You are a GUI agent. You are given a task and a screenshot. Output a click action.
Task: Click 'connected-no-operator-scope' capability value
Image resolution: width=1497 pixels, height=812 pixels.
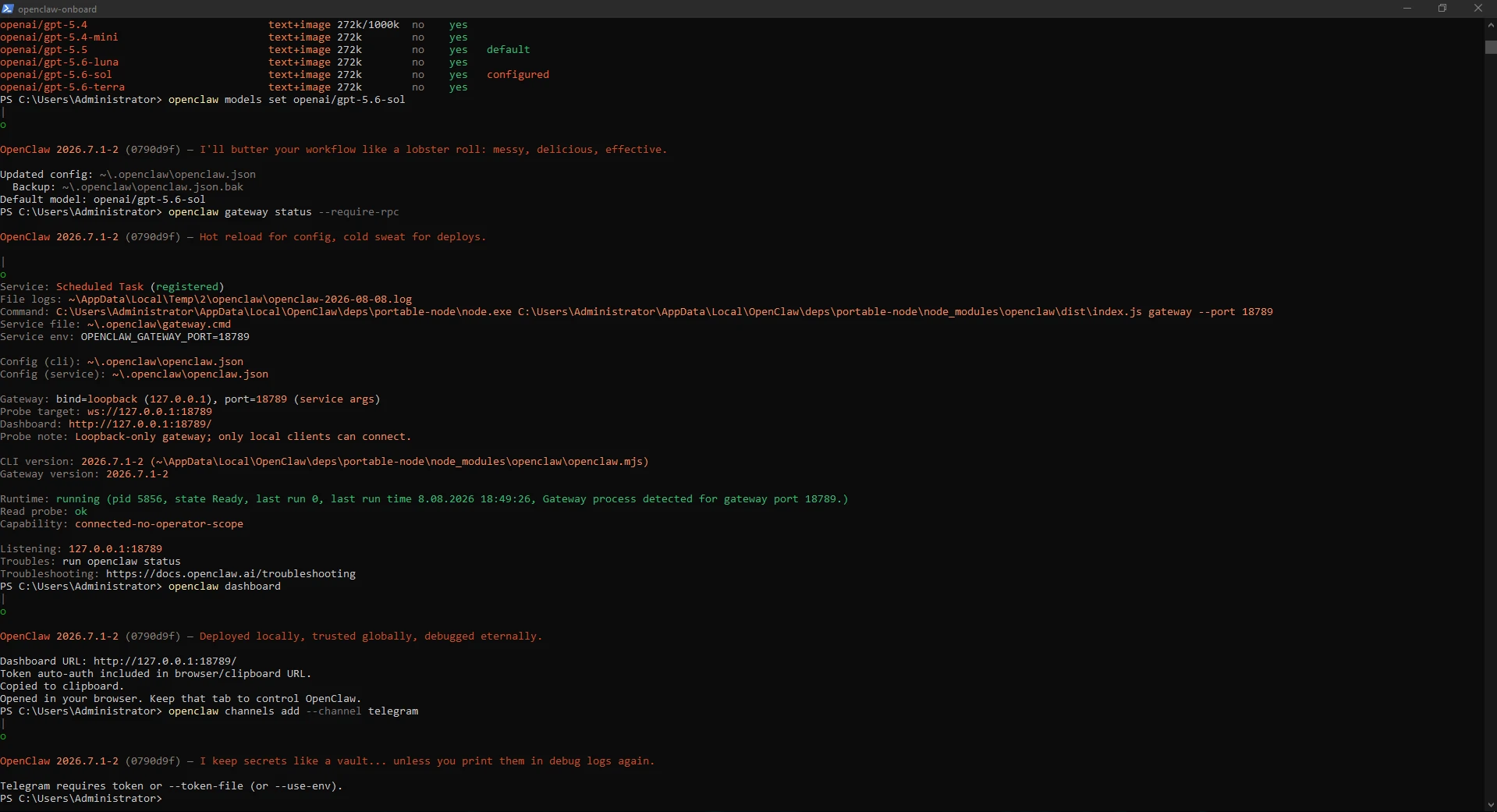click(x=159, y=524)
